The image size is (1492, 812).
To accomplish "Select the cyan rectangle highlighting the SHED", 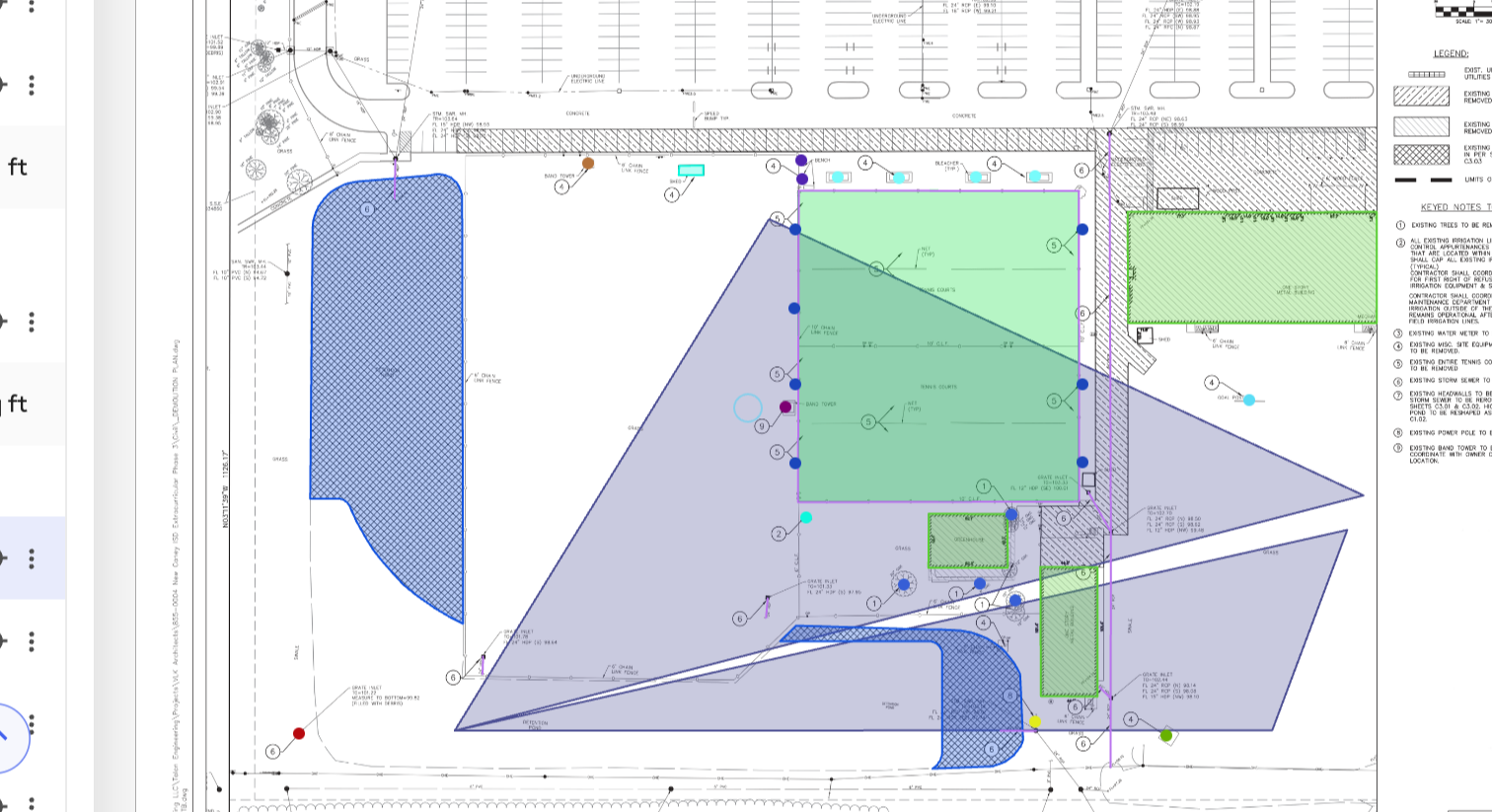I will [691, 171].
